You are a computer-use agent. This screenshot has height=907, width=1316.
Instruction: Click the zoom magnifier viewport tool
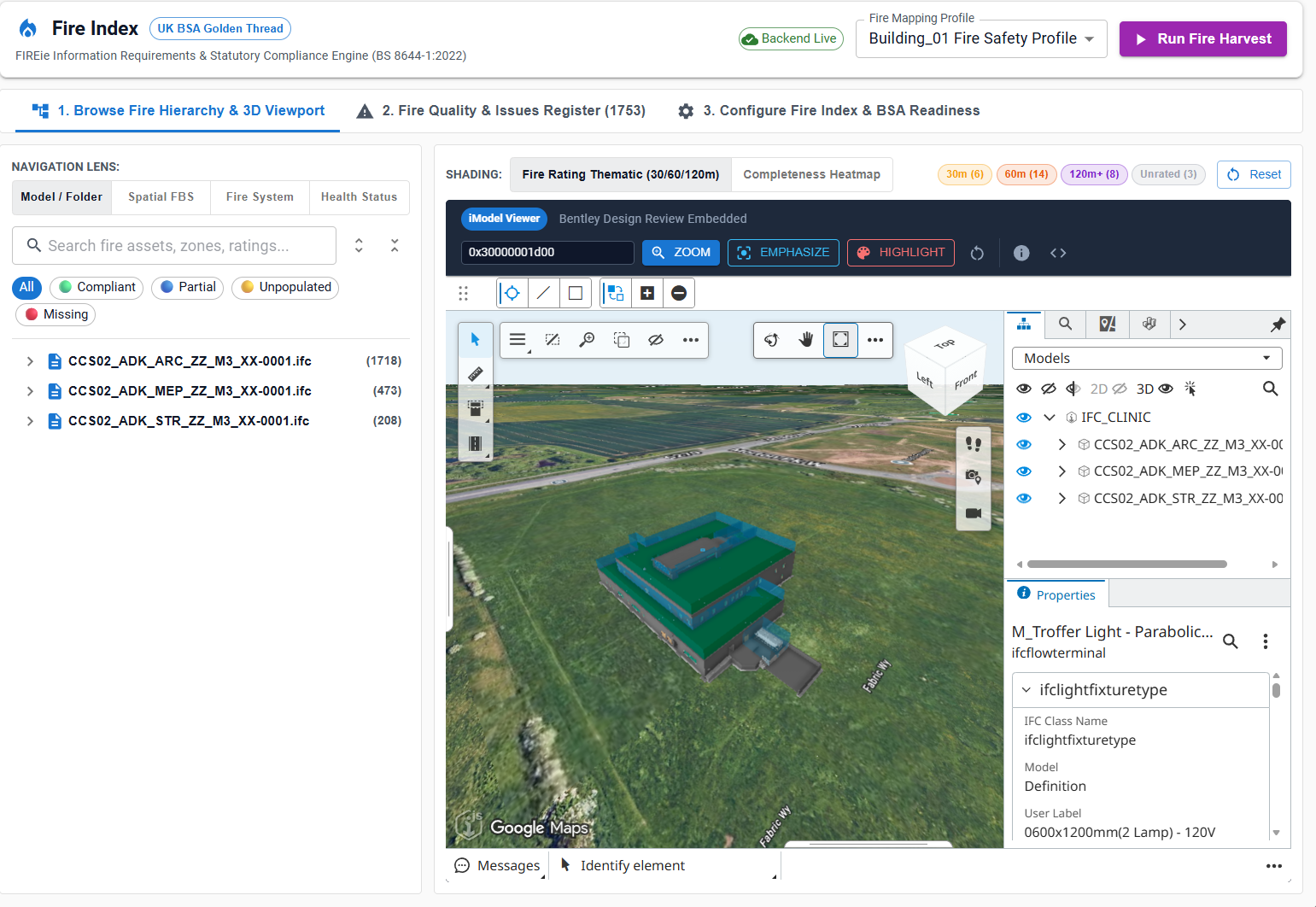click(x=587, y=340)
